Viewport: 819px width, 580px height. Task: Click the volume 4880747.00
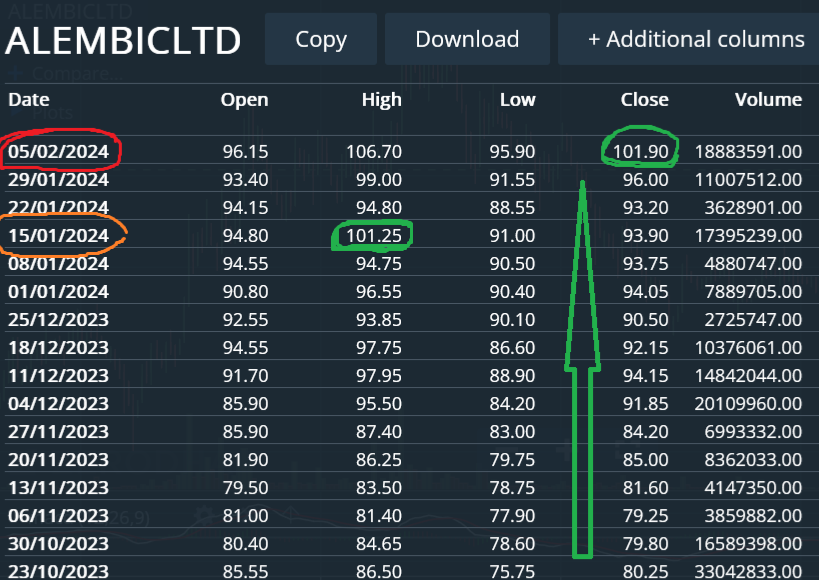click(753, 264)
